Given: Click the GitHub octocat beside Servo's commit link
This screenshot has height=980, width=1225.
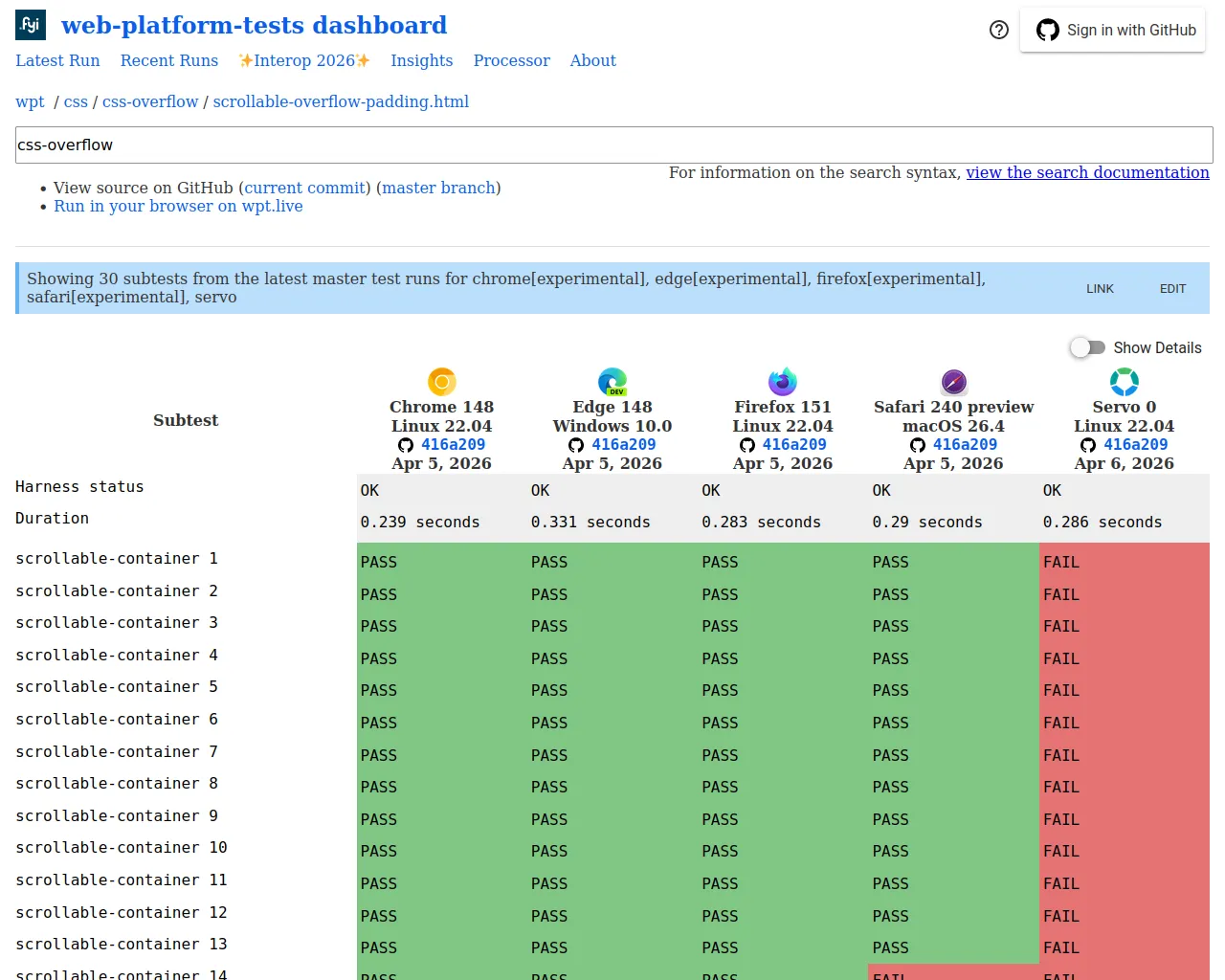Looking at the screenshot, I should 1087,444.
